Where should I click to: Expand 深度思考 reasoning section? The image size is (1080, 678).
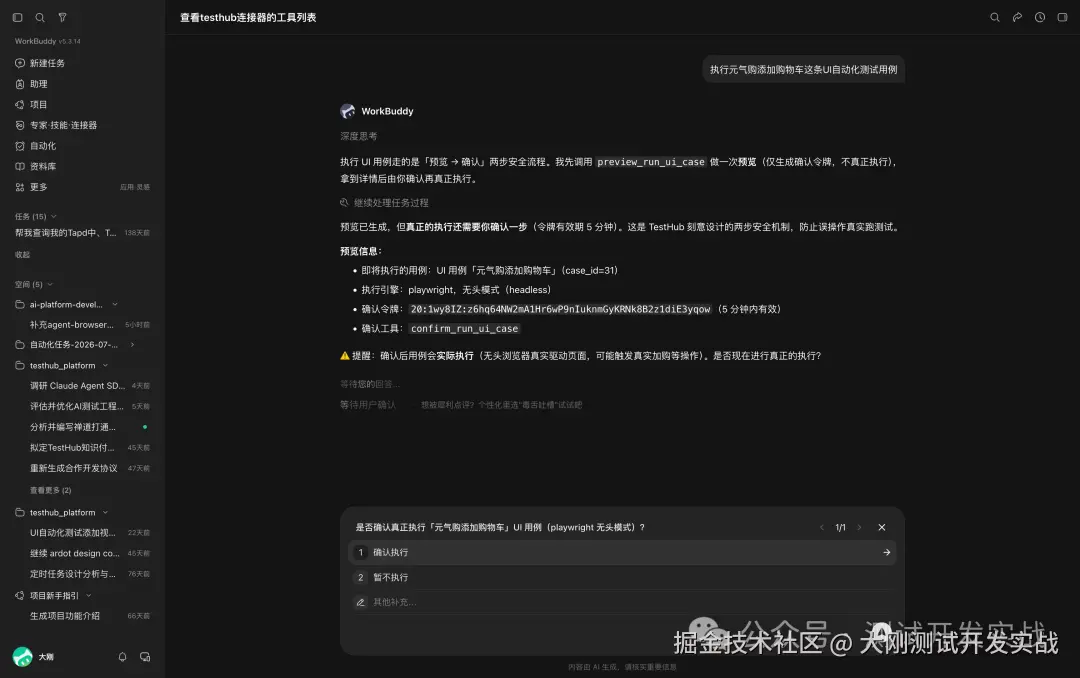tap(359, 136)
